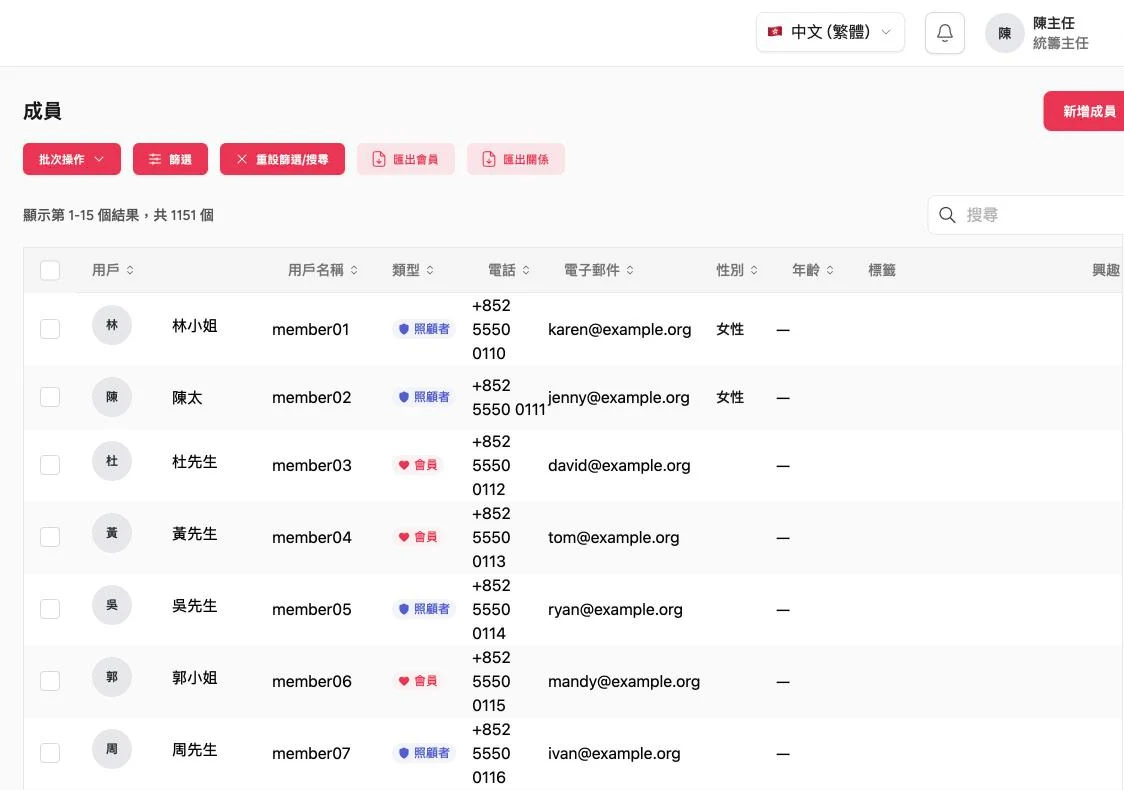This screenshot has width=1124, height=790.
Task: Click david@example.org email
Action: coord(619,466)
